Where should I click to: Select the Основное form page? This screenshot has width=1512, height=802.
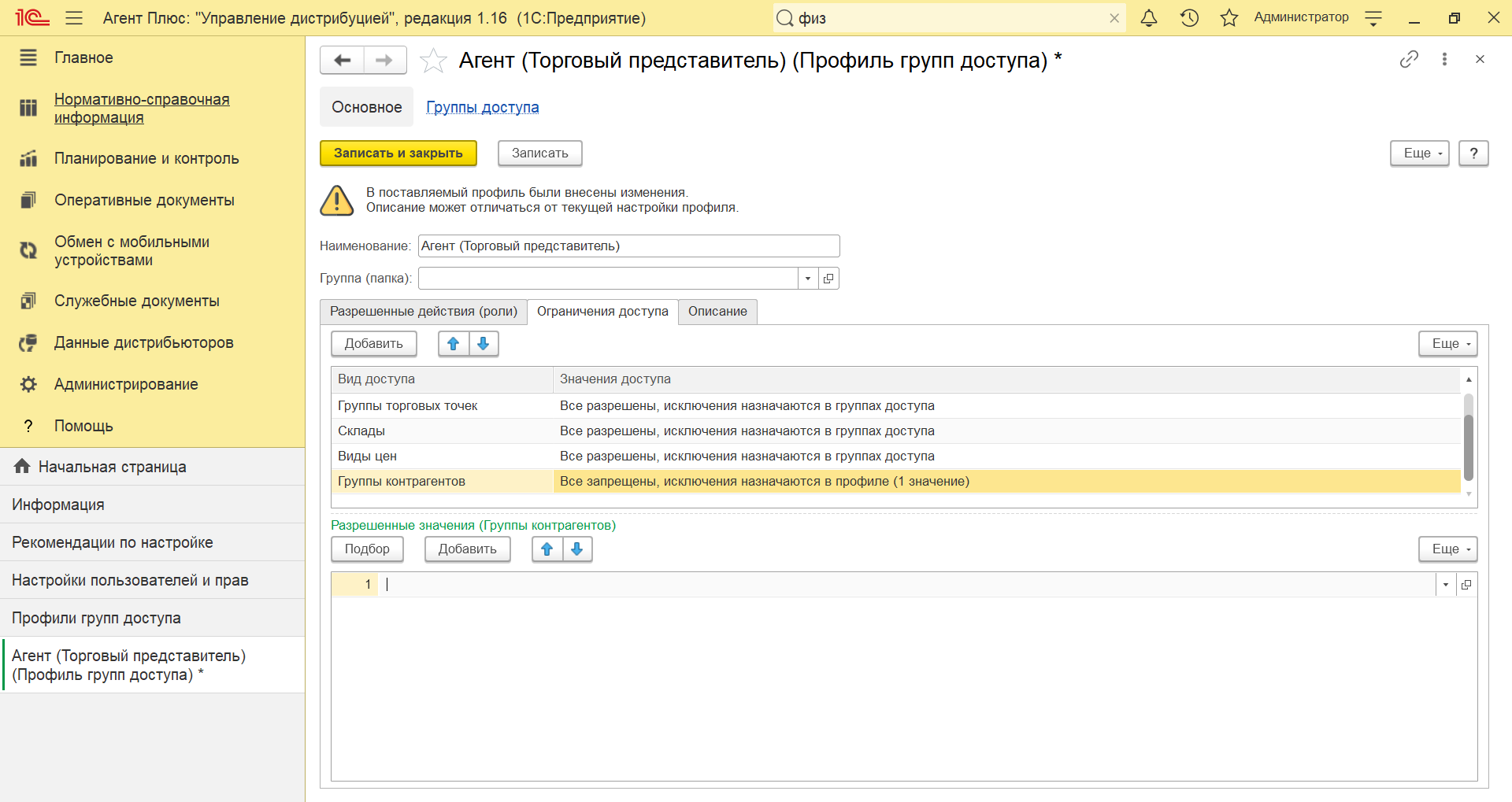[367, 107]
